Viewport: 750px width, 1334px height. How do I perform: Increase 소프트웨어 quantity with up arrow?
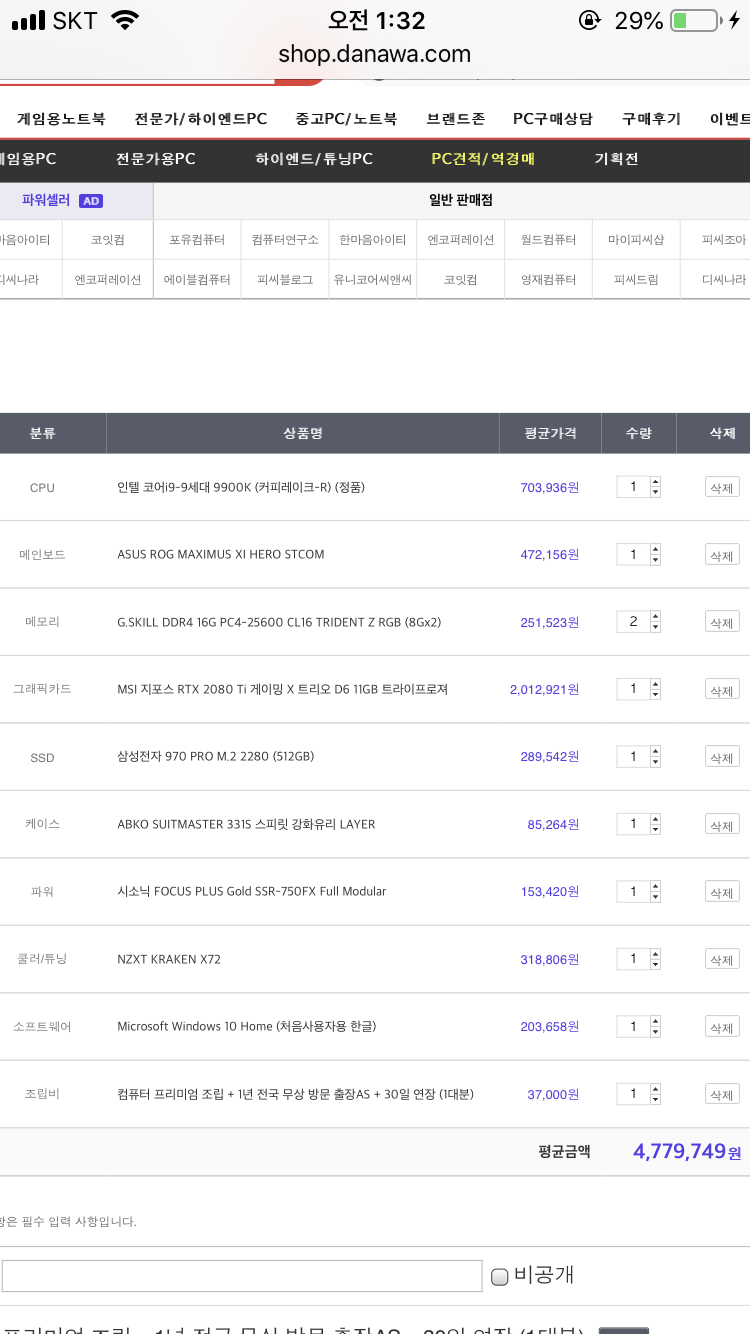coord(655,1021)
